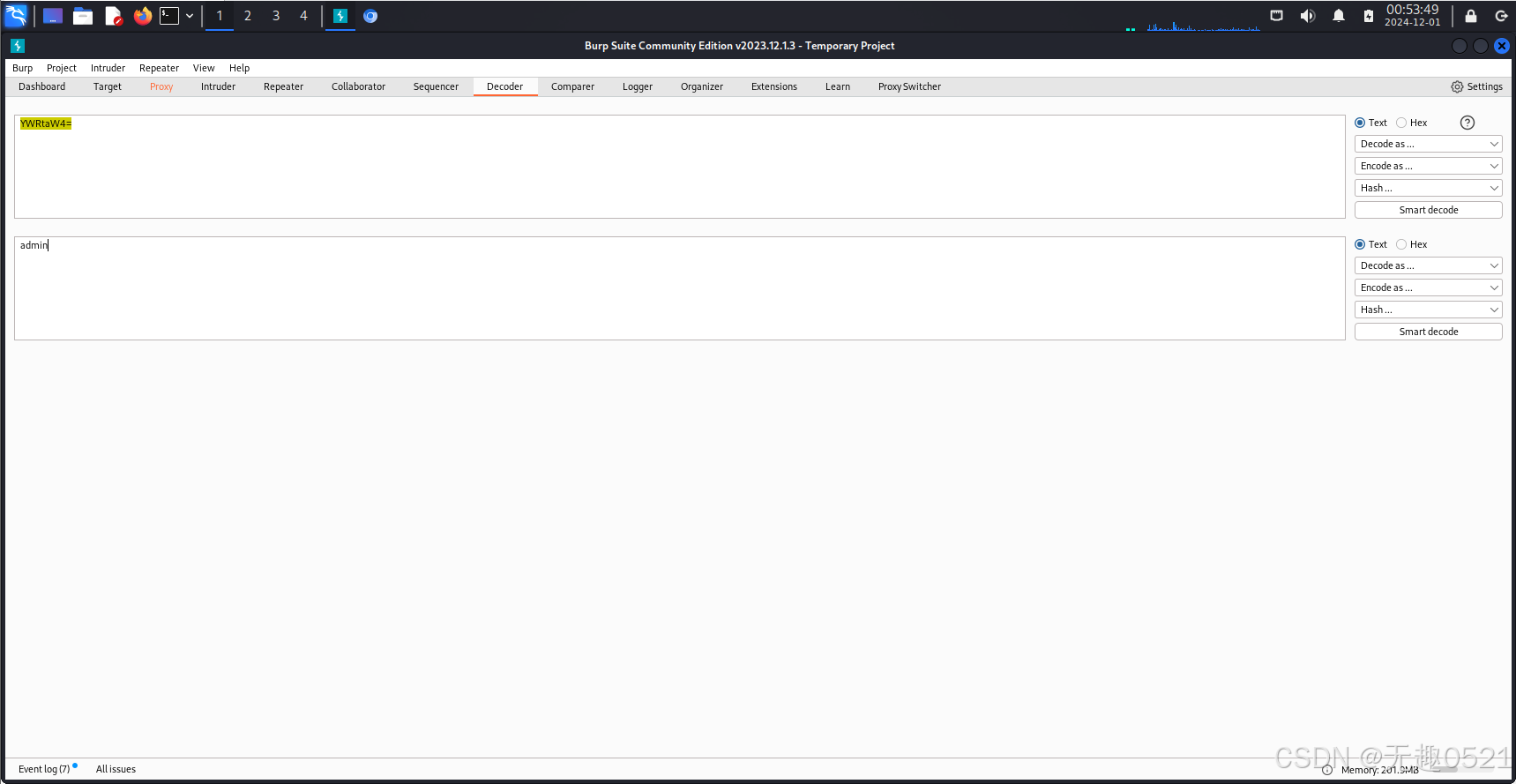1516x784 pixels.
Task: Open the volume control in system tray
Action: pyautogui.click(x=1307, y=16)
